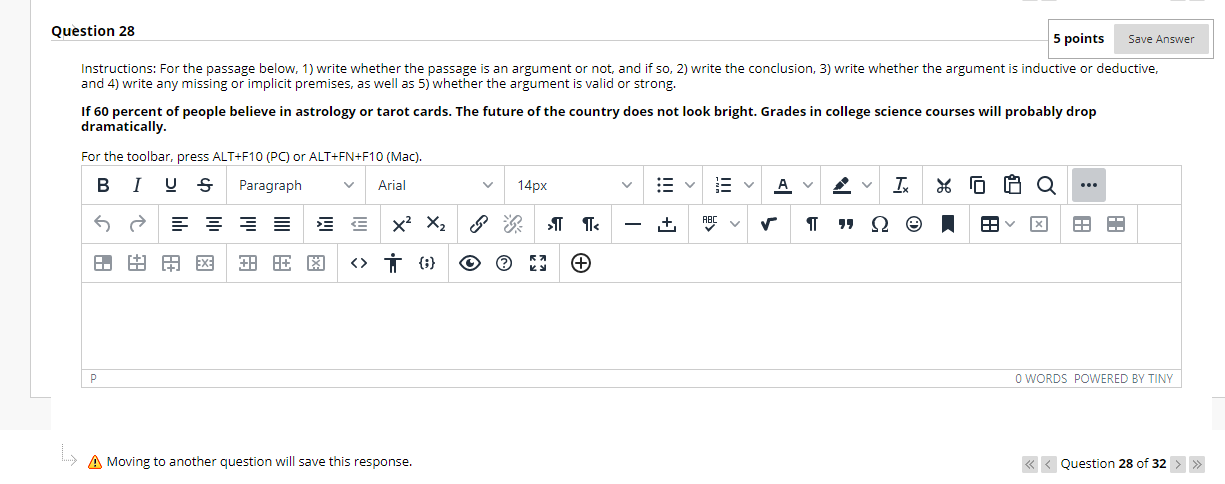Align text right

248,224
